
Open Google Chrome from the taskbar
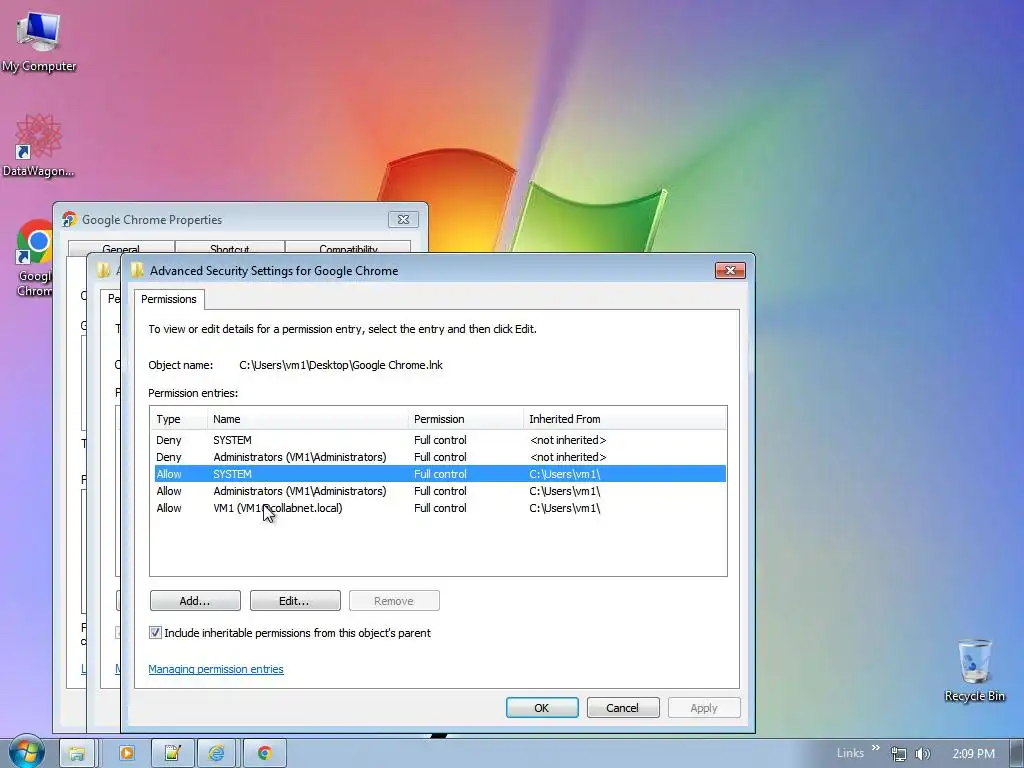264,753
